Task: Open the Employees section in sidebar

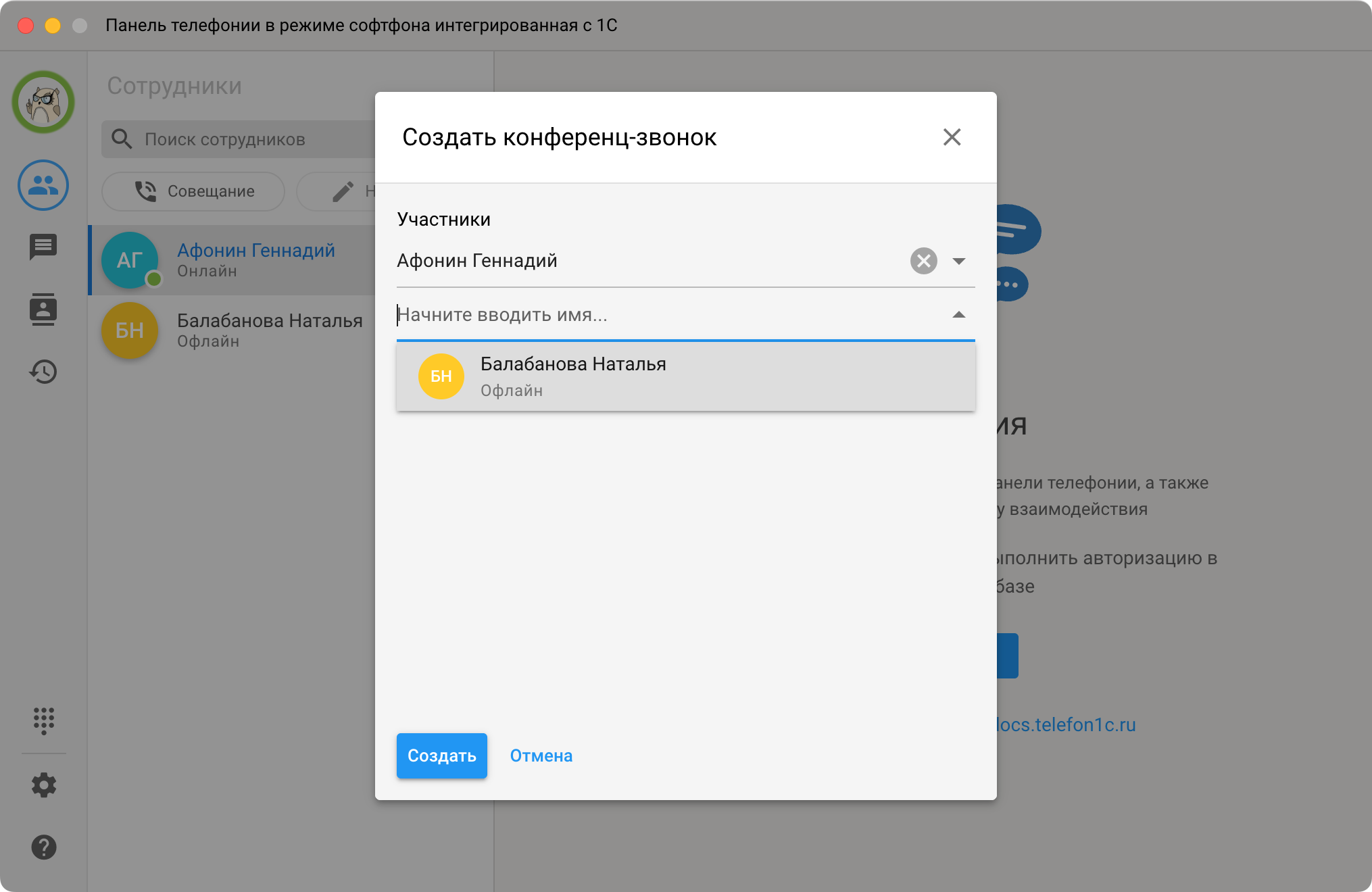Action: click(43, 185)
